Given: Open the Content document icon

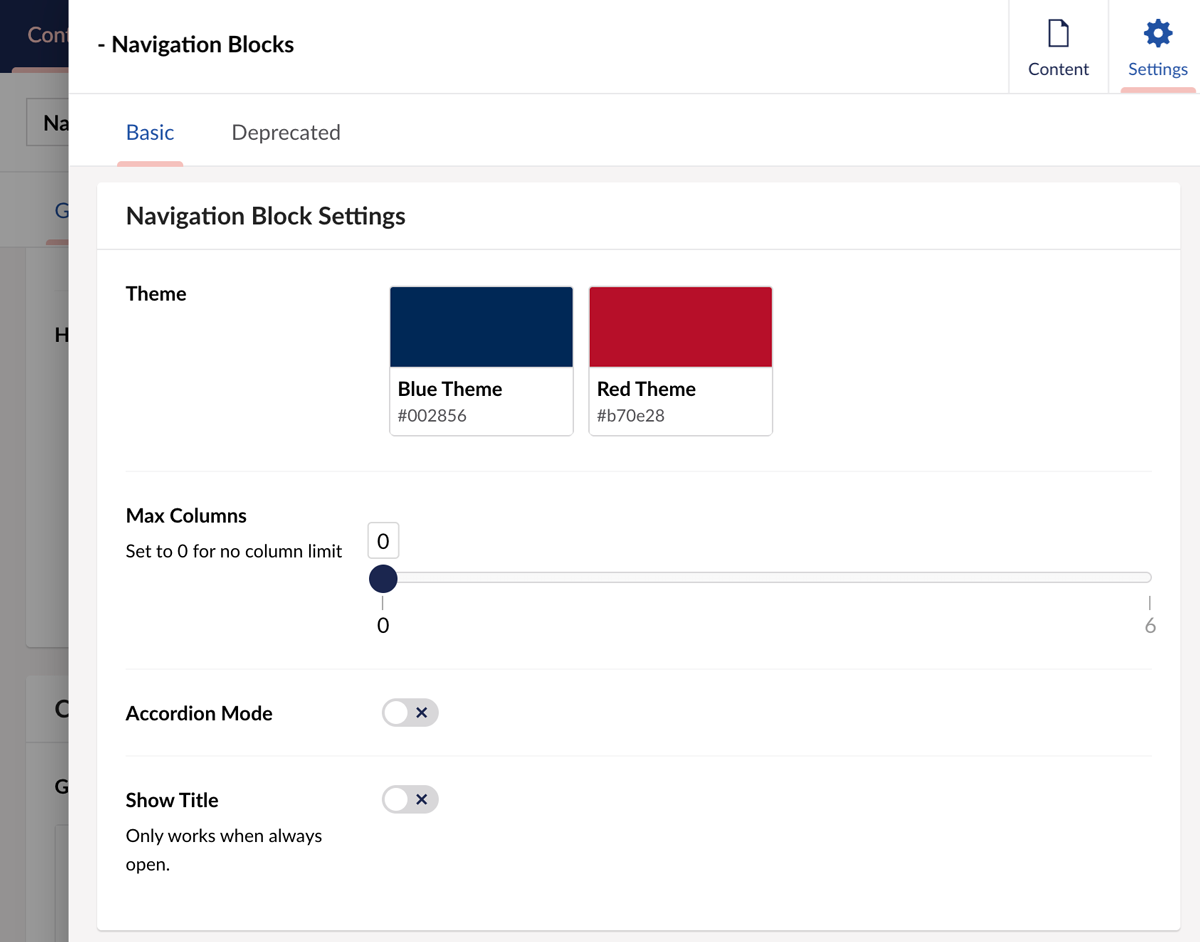Looking at the screenshot, I should tap(1058, 35).
